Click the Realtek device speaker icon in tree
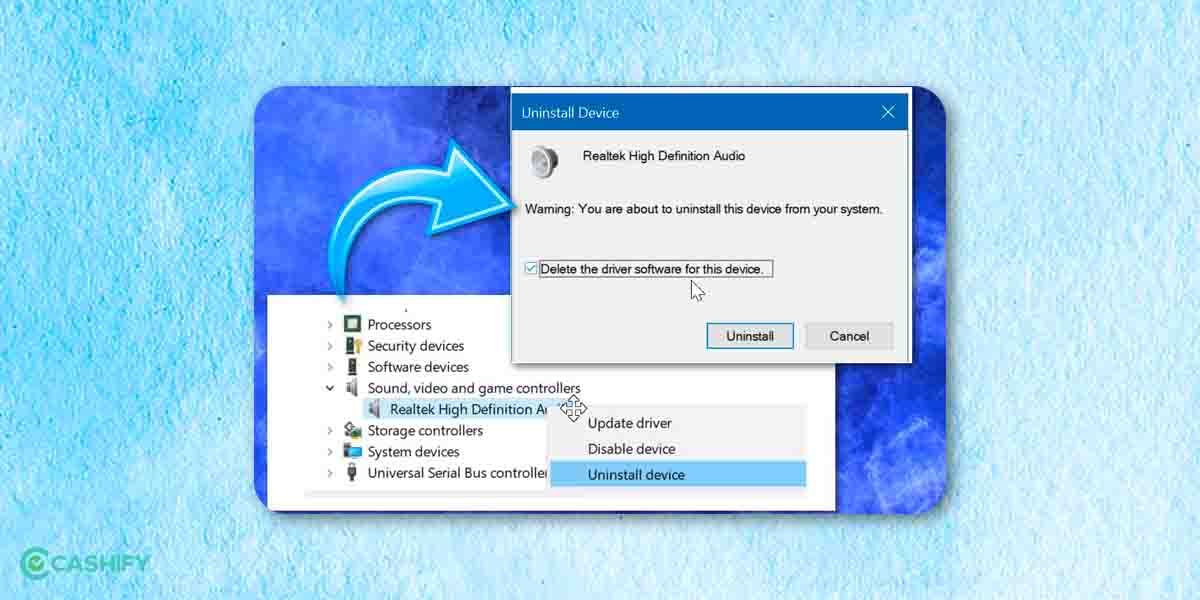 coord(375,409)
